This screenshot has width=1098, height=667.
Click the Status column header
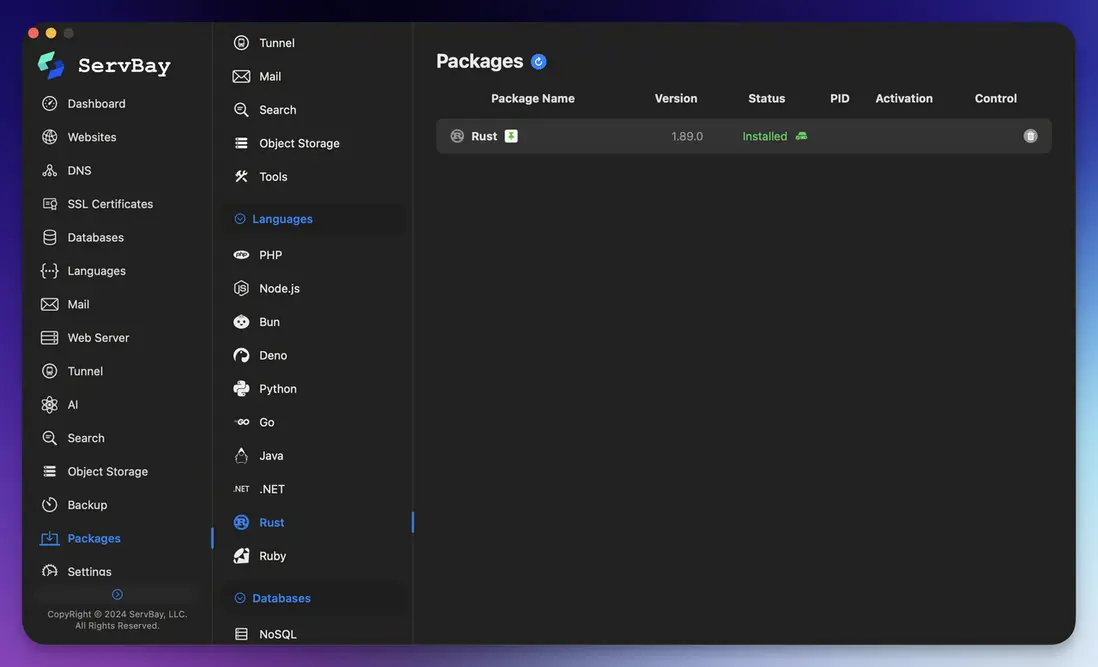pyautogui.click(x=767, y=99)
